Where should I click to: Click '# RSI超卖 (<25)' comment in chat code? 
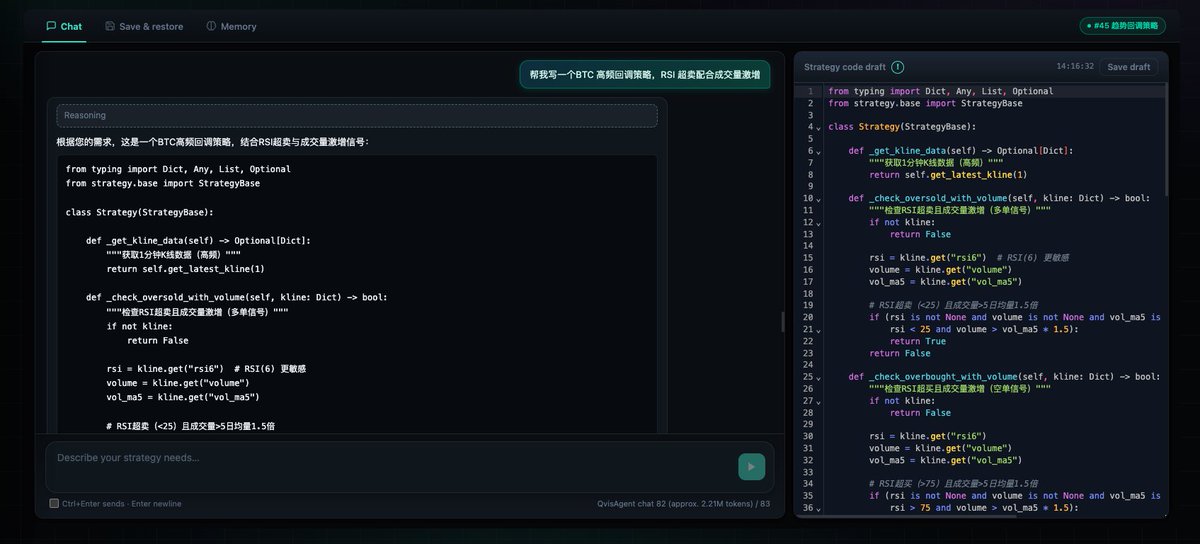coord(190,426)
